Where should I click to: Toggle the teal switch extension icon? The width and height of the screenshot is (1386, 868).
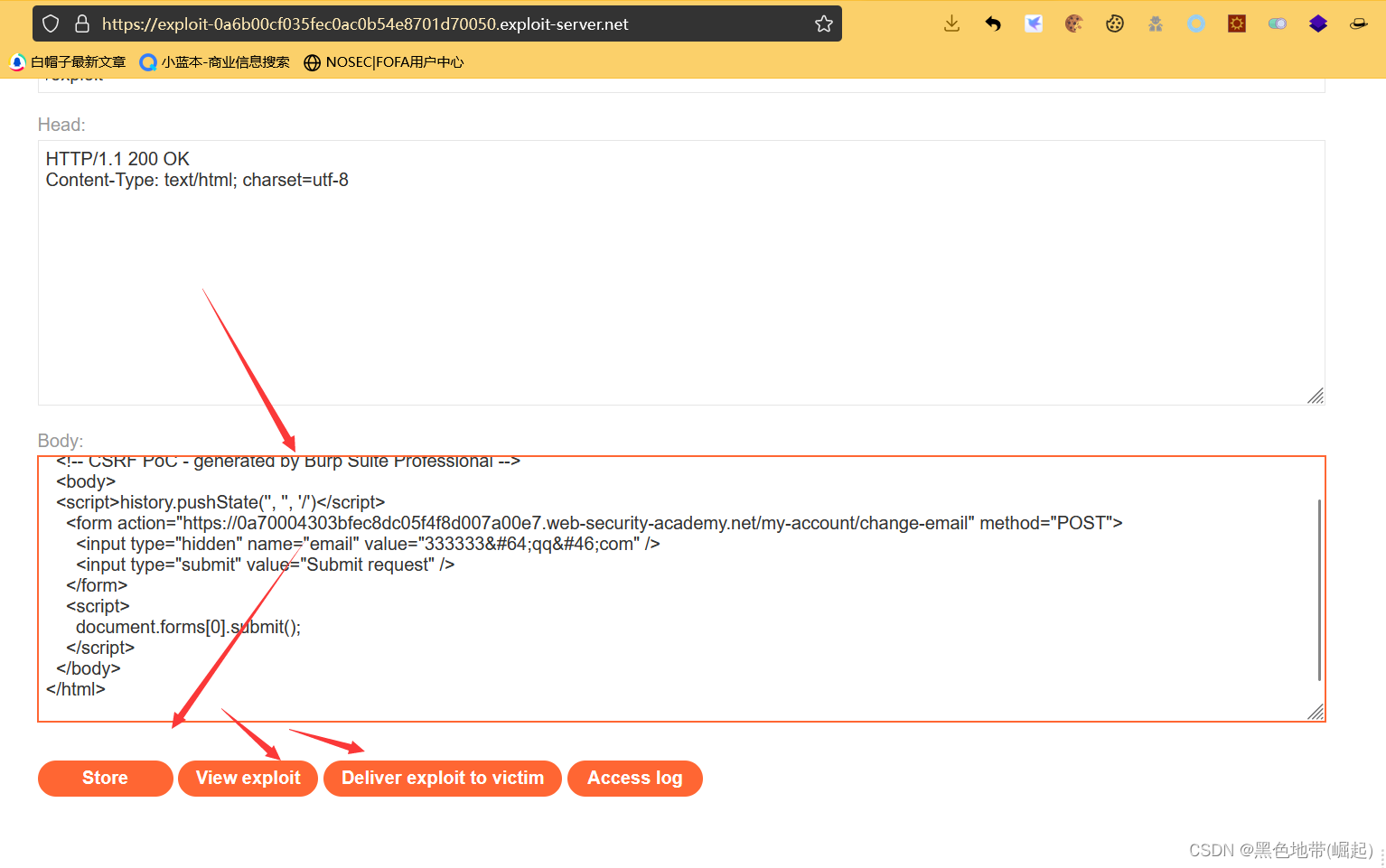tap(1278, 23)
